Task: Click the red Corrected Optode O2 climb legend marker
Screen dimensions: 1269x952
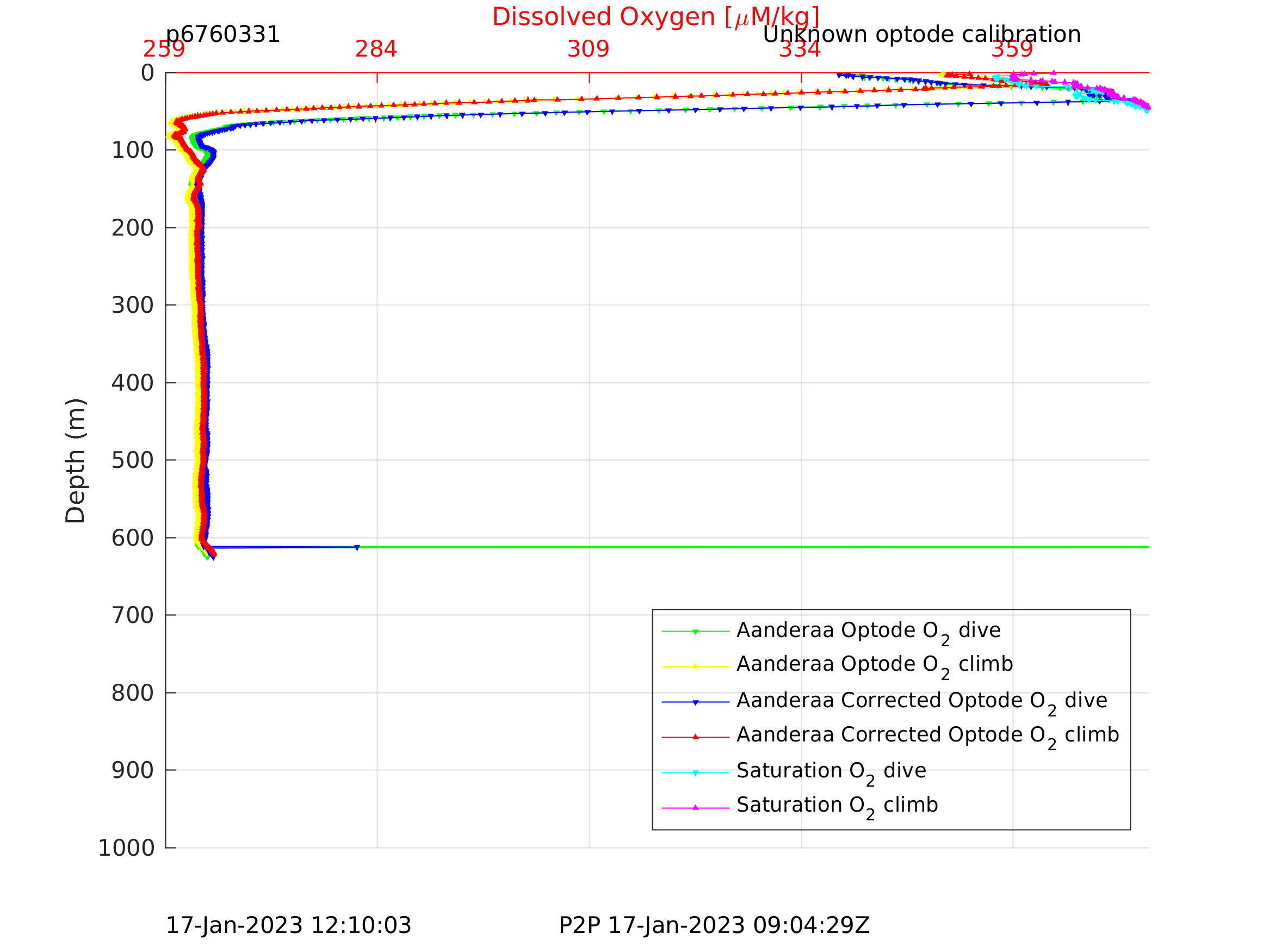Action: 695,737
